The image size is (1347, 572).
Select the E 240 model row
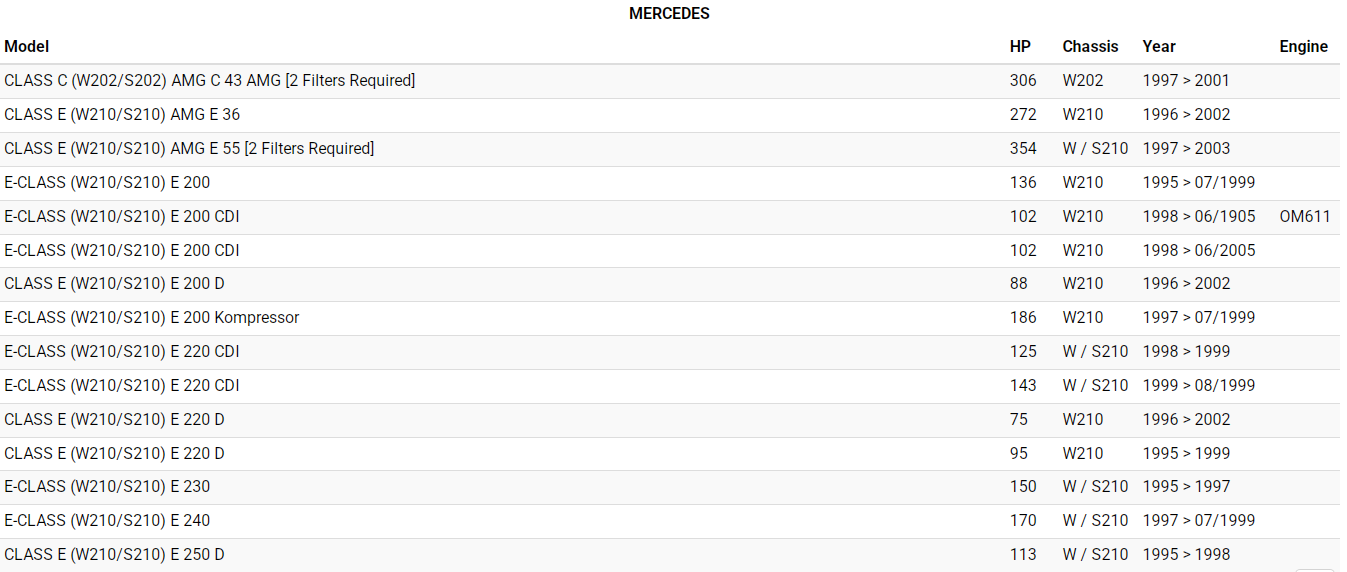tap(107, 520)
